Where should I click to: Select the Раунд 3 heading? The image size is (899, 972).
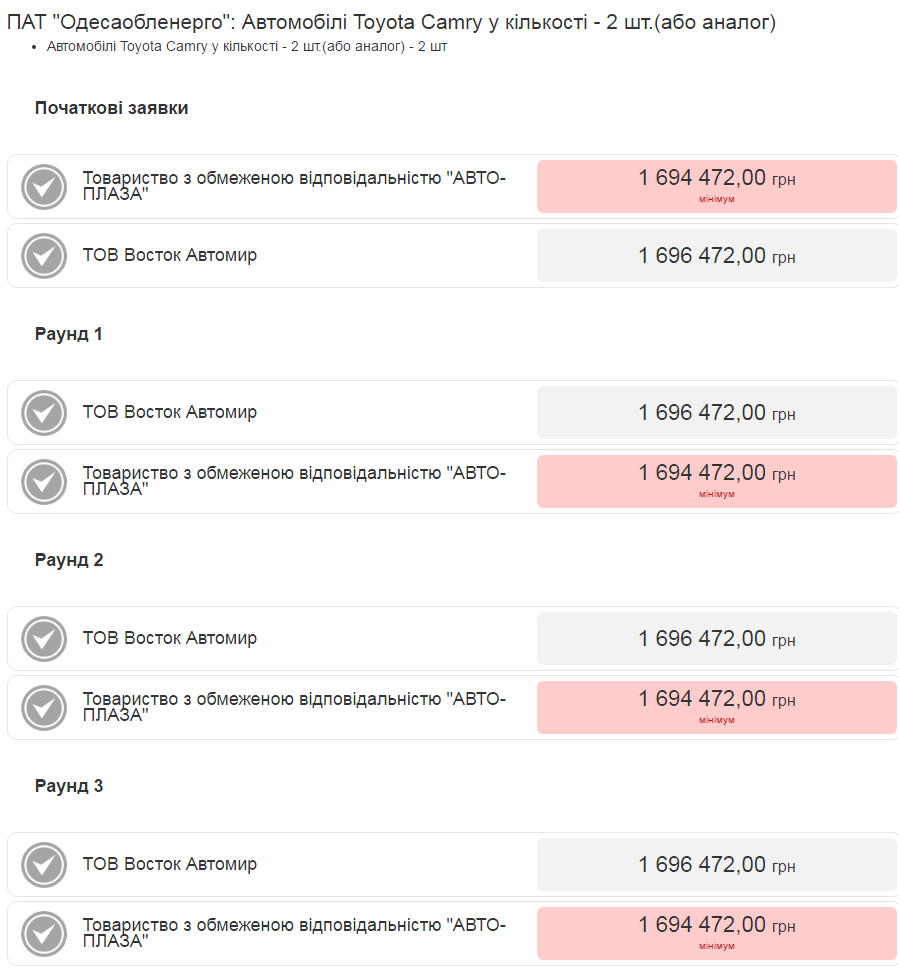69,786
